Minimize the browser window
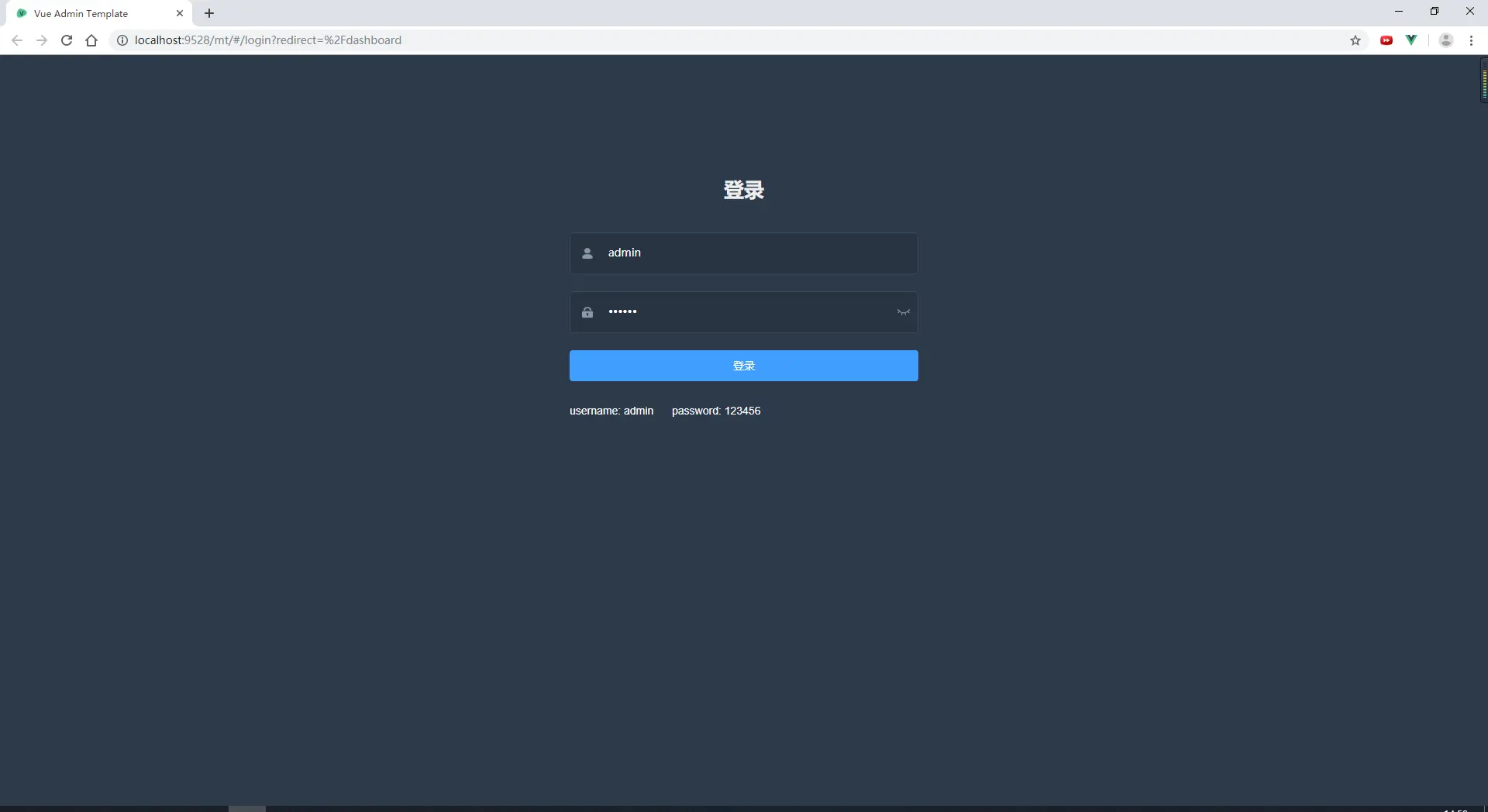The image size is (1488, 812). pos(1399,11)
